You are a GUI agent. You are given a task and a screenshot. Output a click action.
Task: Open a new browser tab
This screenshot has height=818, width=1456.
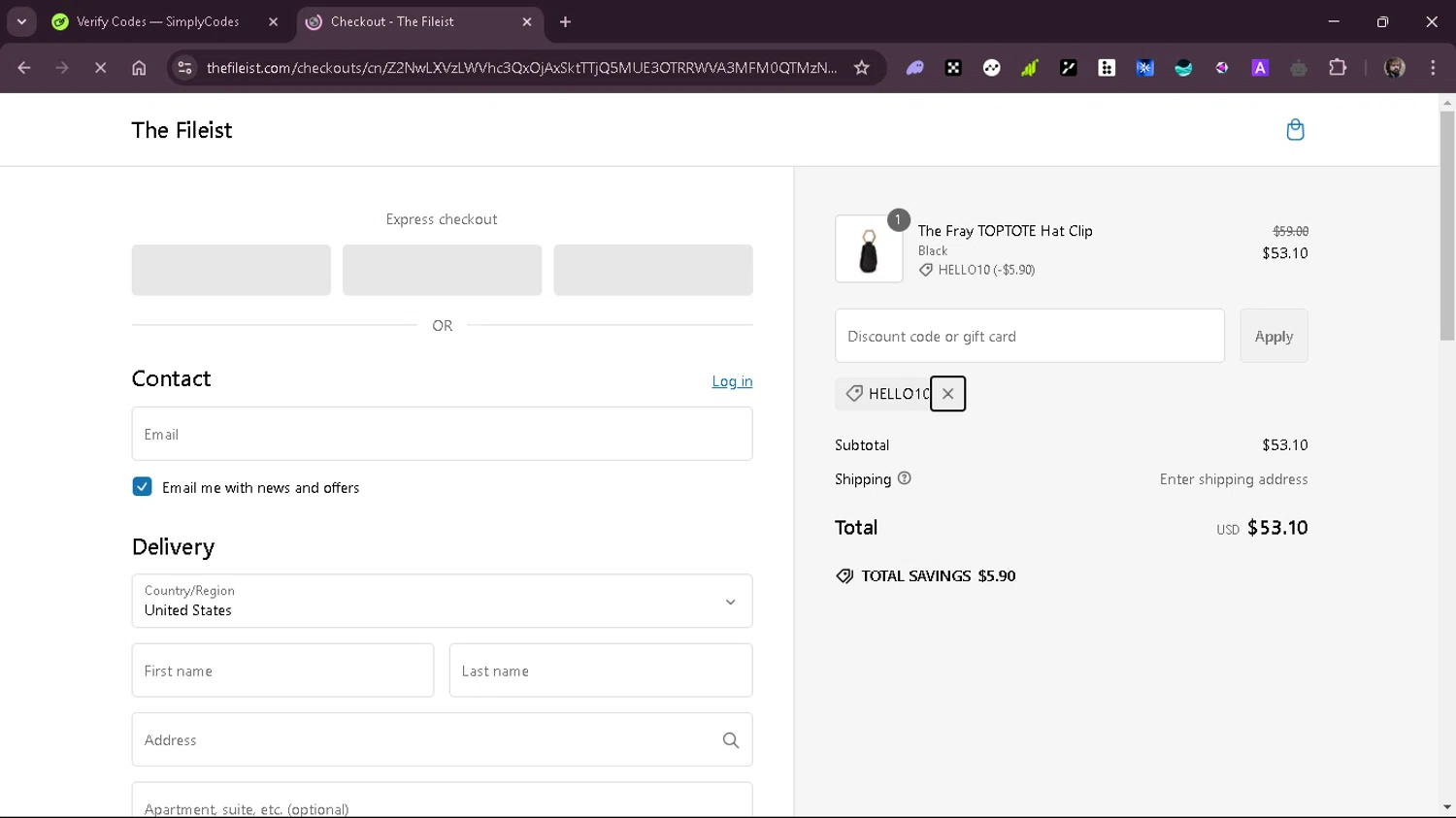(x=565, y=21)
